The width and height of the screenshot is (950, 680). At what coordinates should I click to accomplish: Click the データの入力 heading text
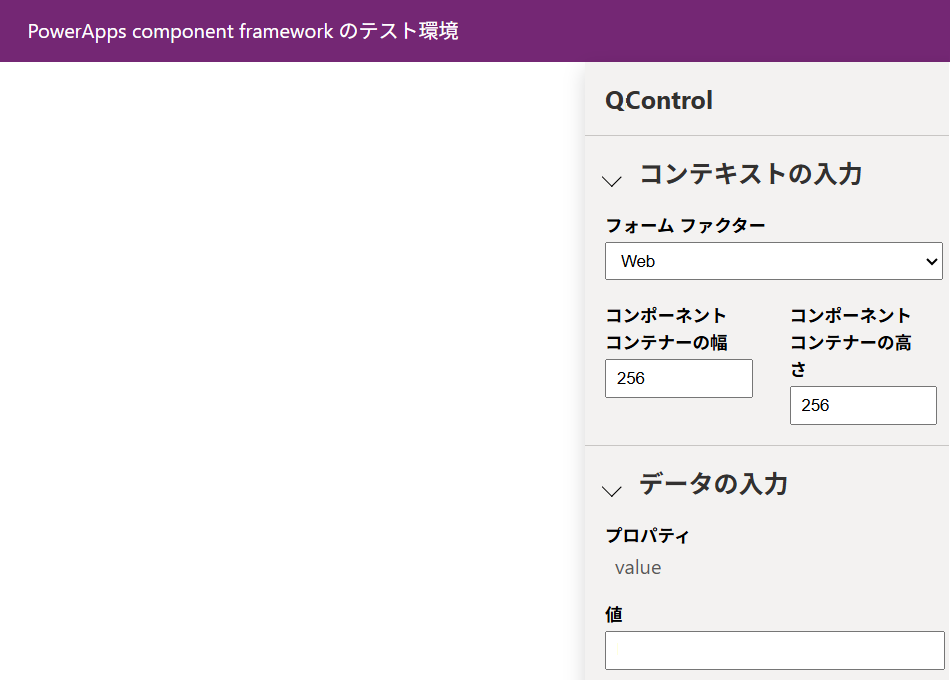tap(714, 484)
